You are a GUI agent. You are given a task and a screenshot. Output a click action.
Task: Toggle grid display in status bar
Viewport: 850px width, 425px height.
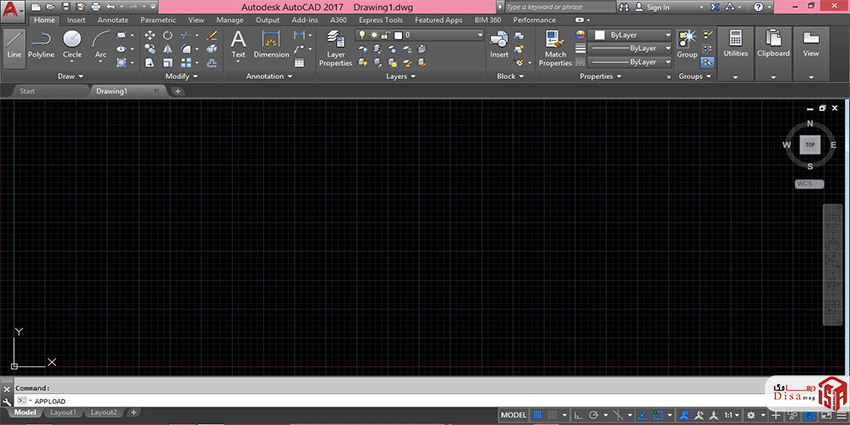coord(539,414)
